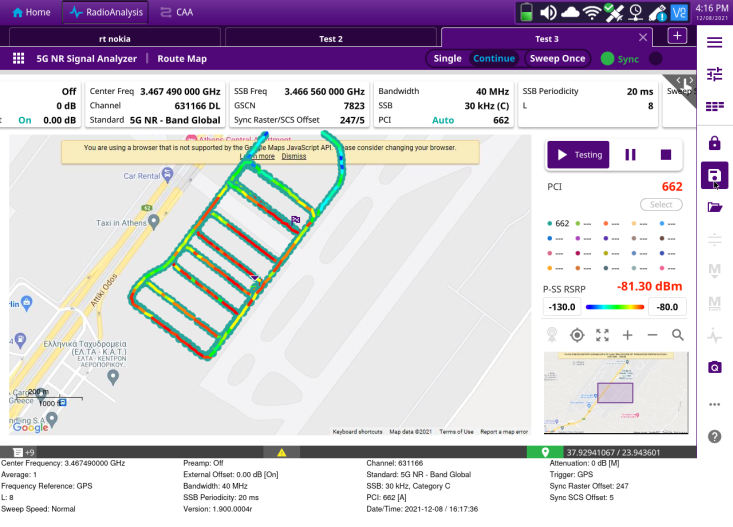
Task: Open the SSB Periodicity 20 ms setting
Action: (588, 91)
